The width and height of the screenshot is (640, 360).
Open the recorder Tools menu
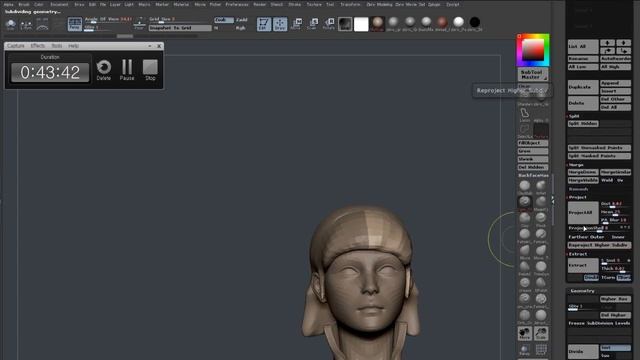pyautogui.click(x=57, y=46)
